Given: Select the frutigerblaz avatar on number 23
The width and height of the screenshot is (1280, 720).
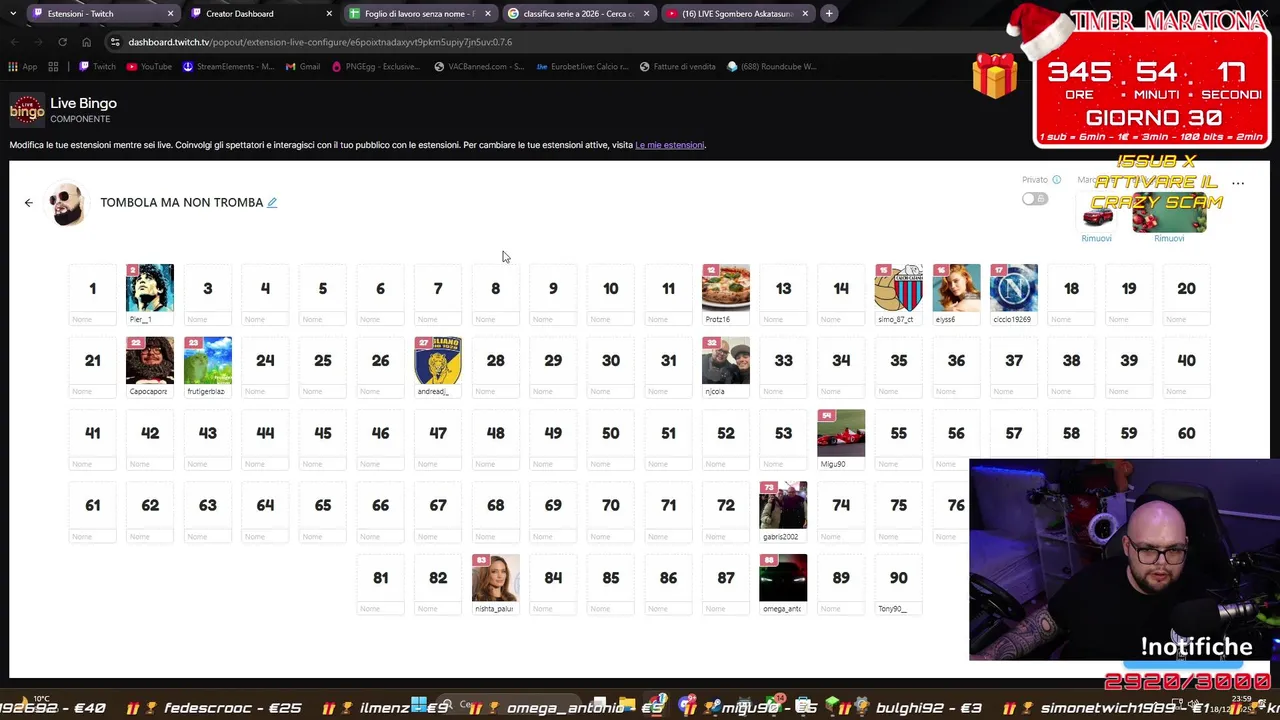Looking at the screenshot, I should [208, 360].
